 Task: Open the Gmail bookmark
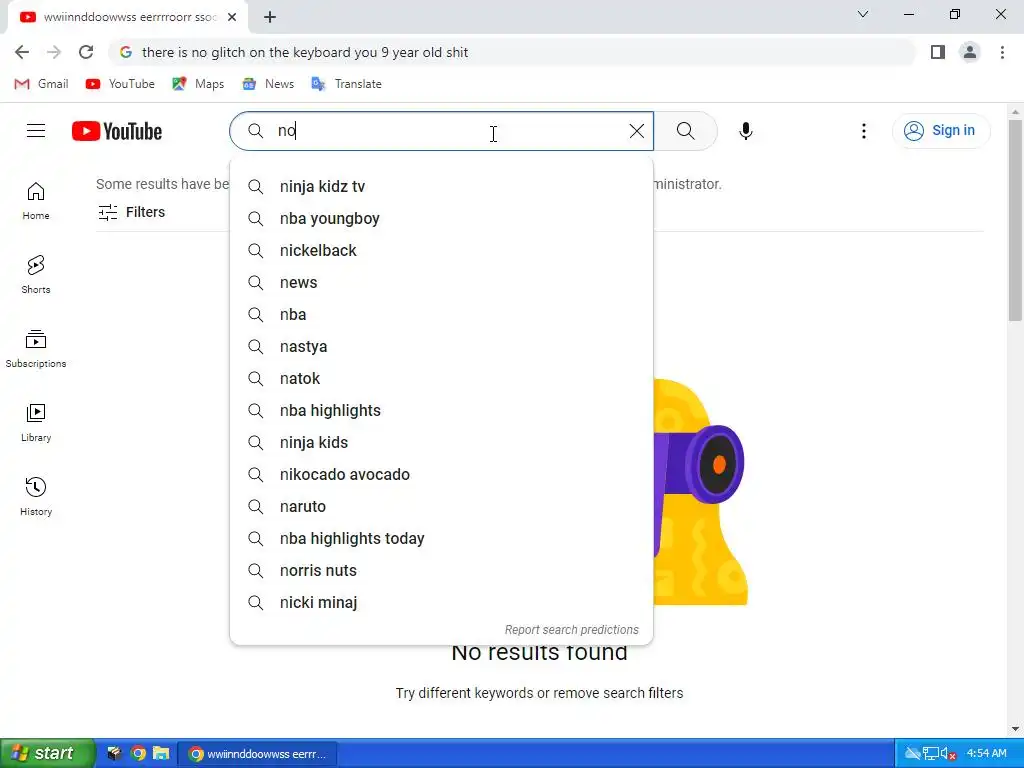point(41,84)
